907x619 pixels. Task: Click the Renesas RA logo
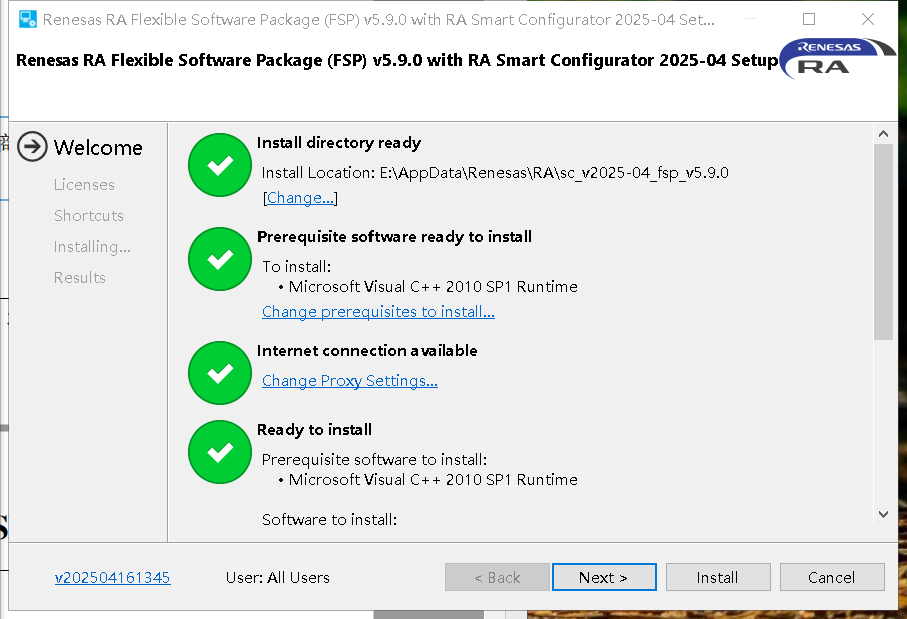pyautogui.click(x=837, y=58)
